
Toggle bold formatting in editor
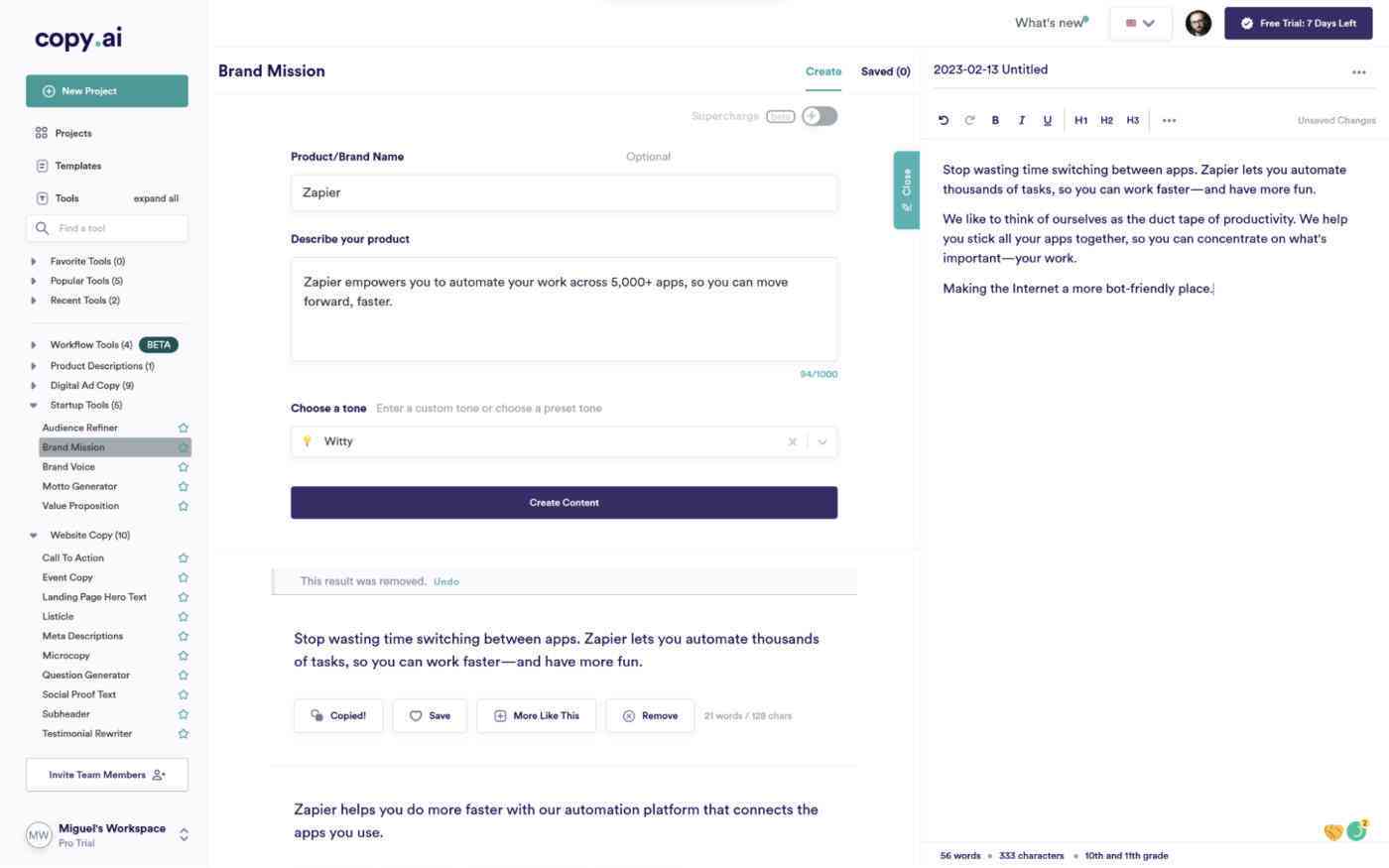(995, 120)
